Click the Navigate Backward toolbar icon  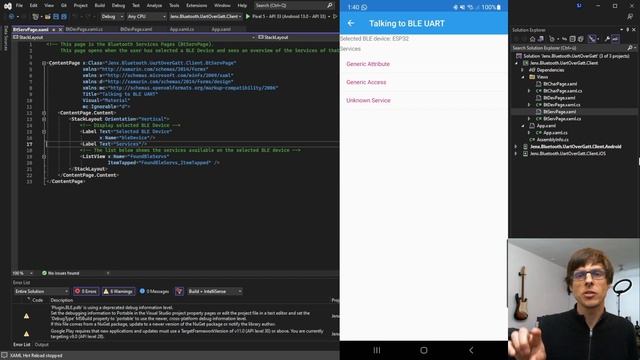pos(11,16)
